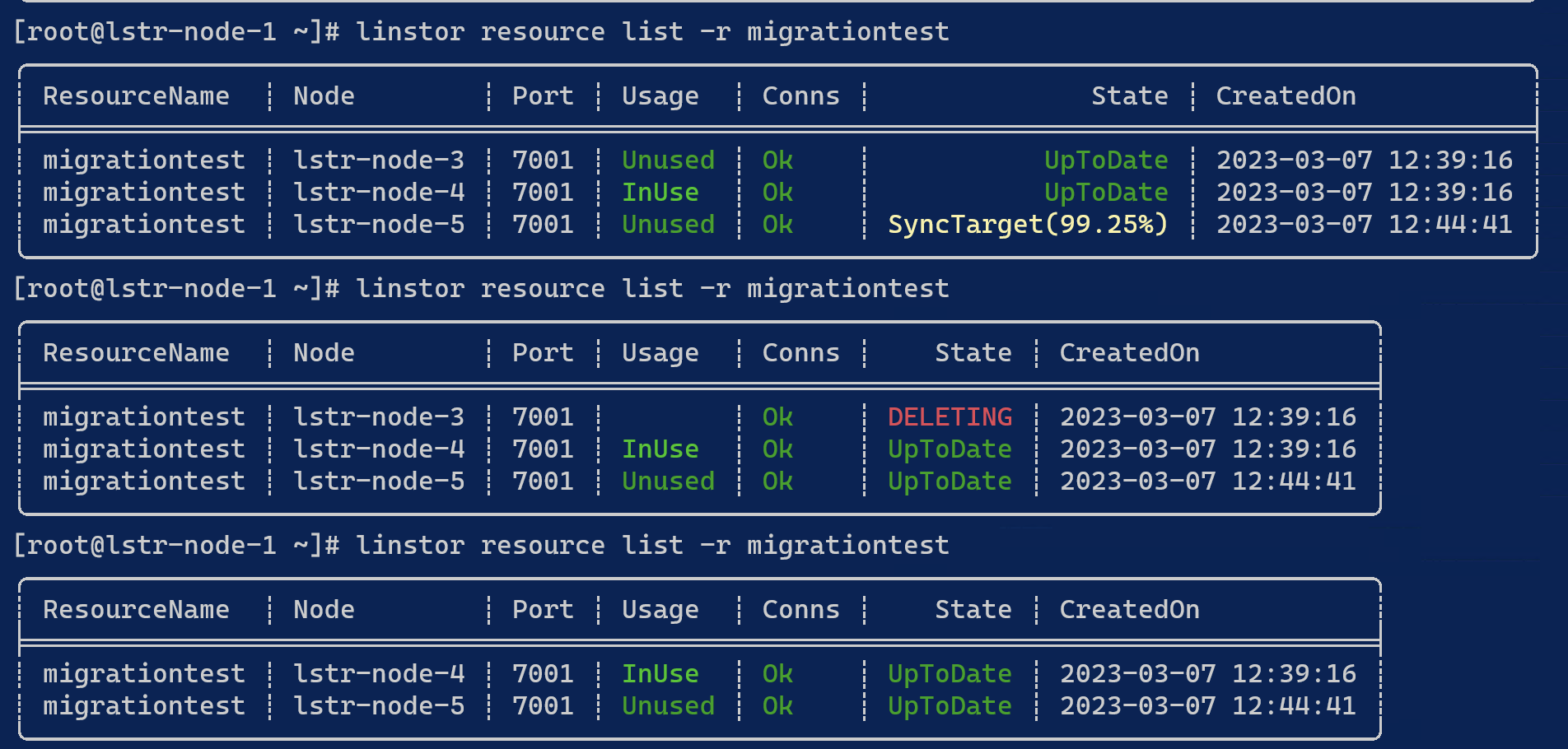
Task: Click the Ok connection status on lstr-node-4
Action: (x=776, y=192)
